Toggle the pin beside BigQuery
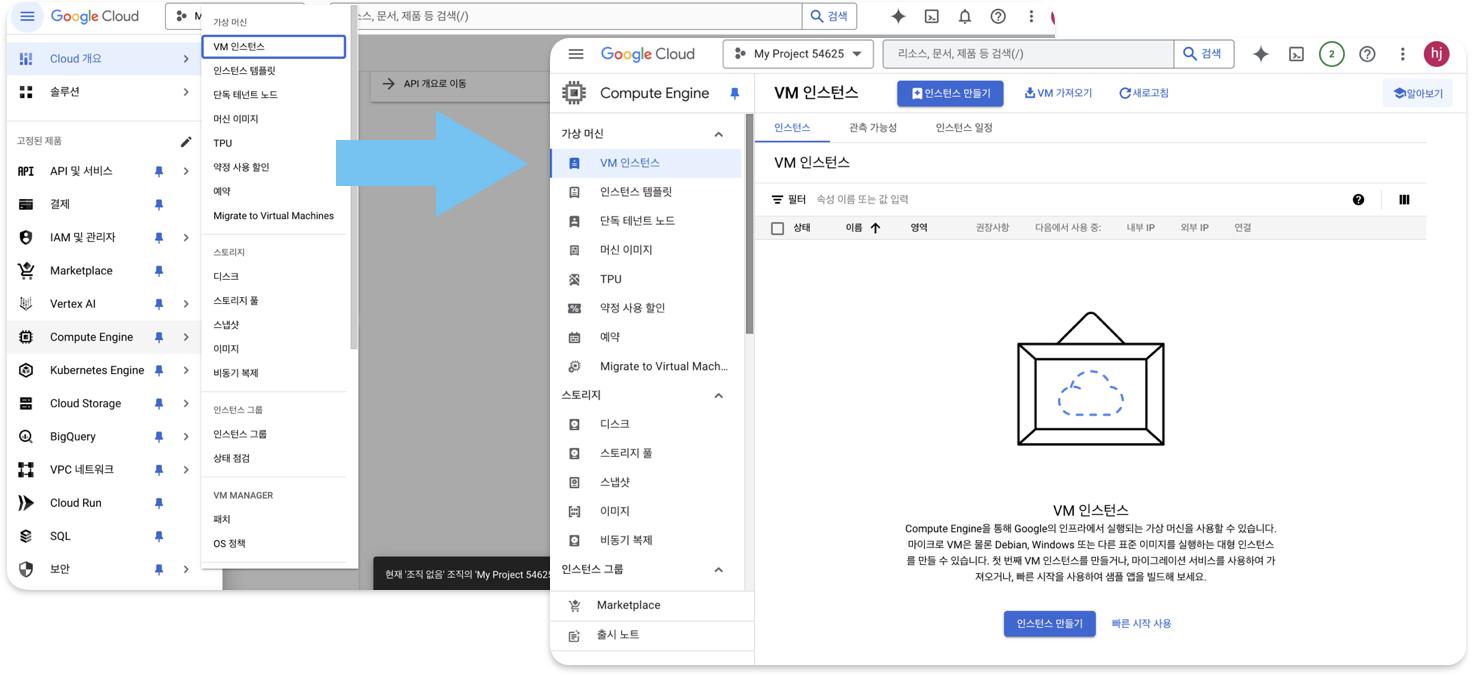Image resolution: width=1472 pixels, height=676 pixels. point(158,437)
